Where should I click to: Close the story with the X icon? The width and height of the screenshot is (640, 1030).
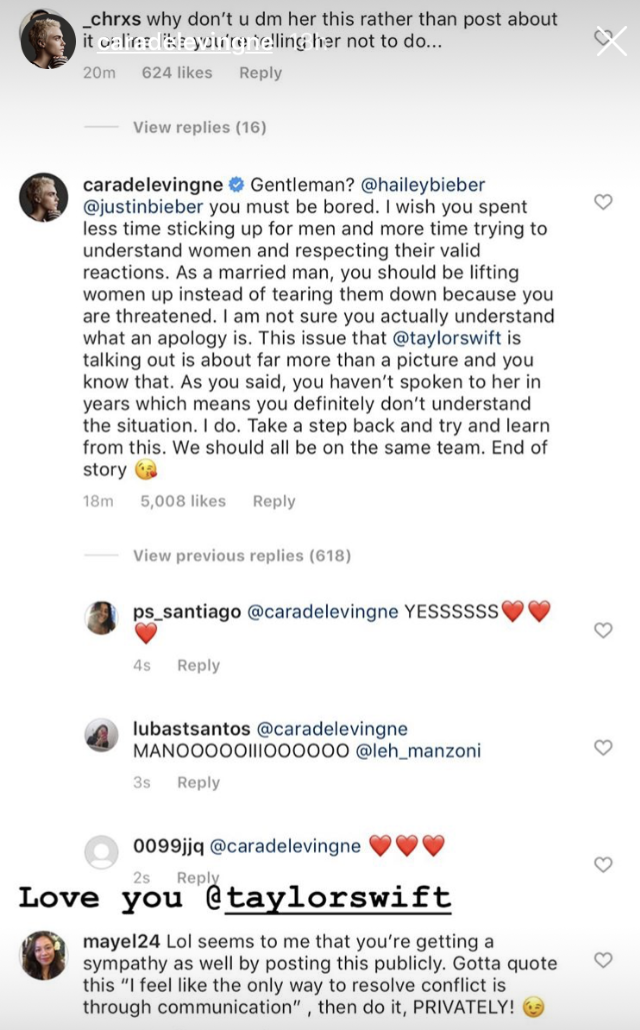(611, 40)
